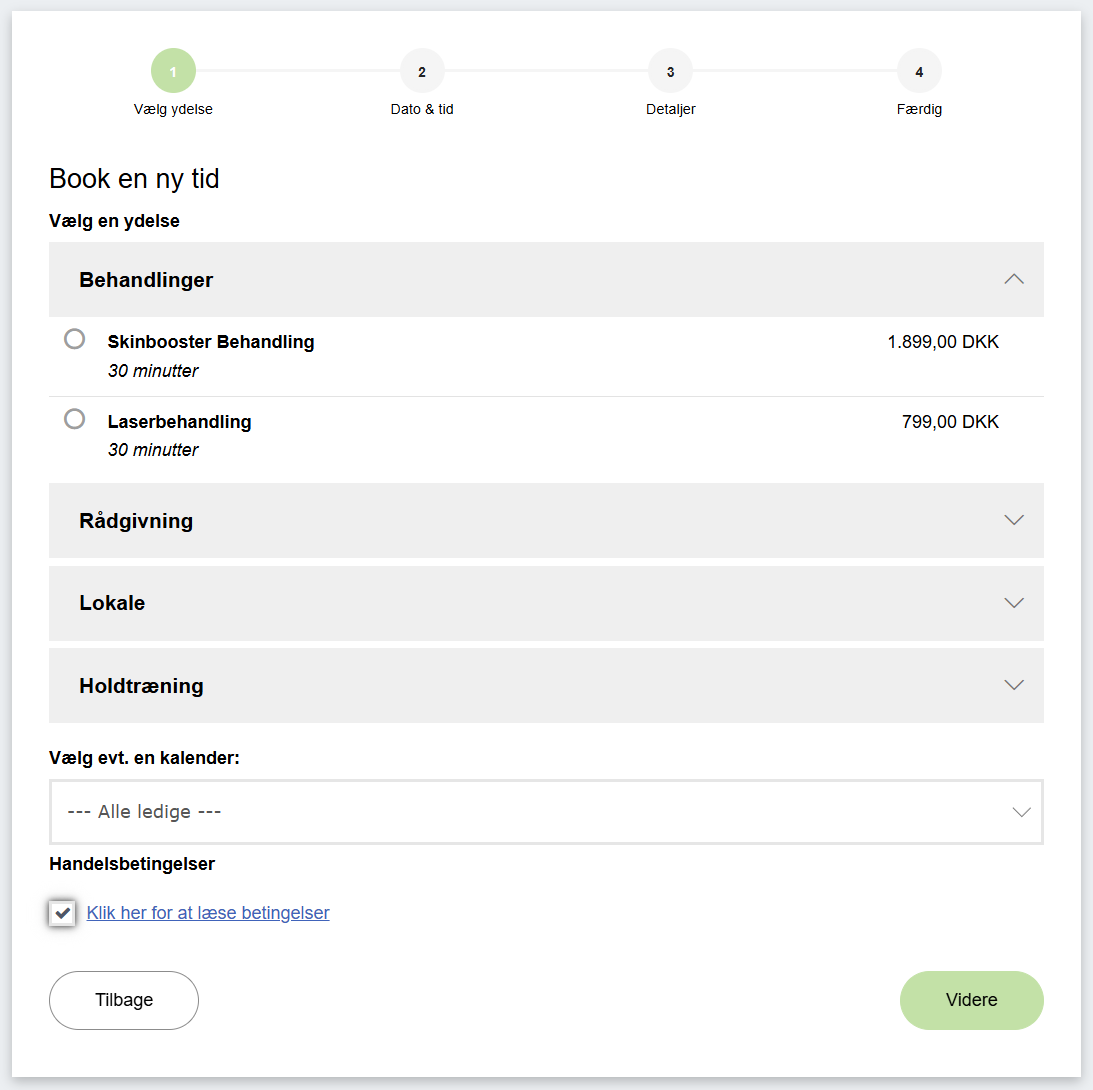Collapse the Behandlinger section chevron
1093x1090 pixels.
pos(1014,279)
